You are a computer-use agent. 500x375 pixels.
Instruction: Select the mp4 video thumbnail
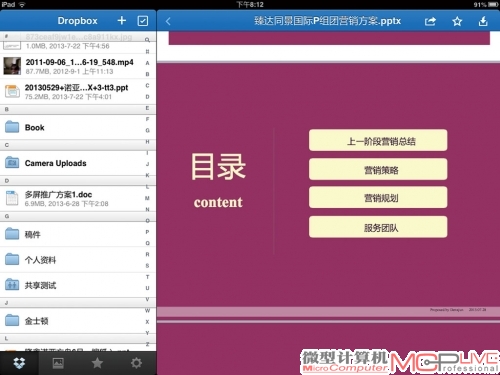pos(12,66)
